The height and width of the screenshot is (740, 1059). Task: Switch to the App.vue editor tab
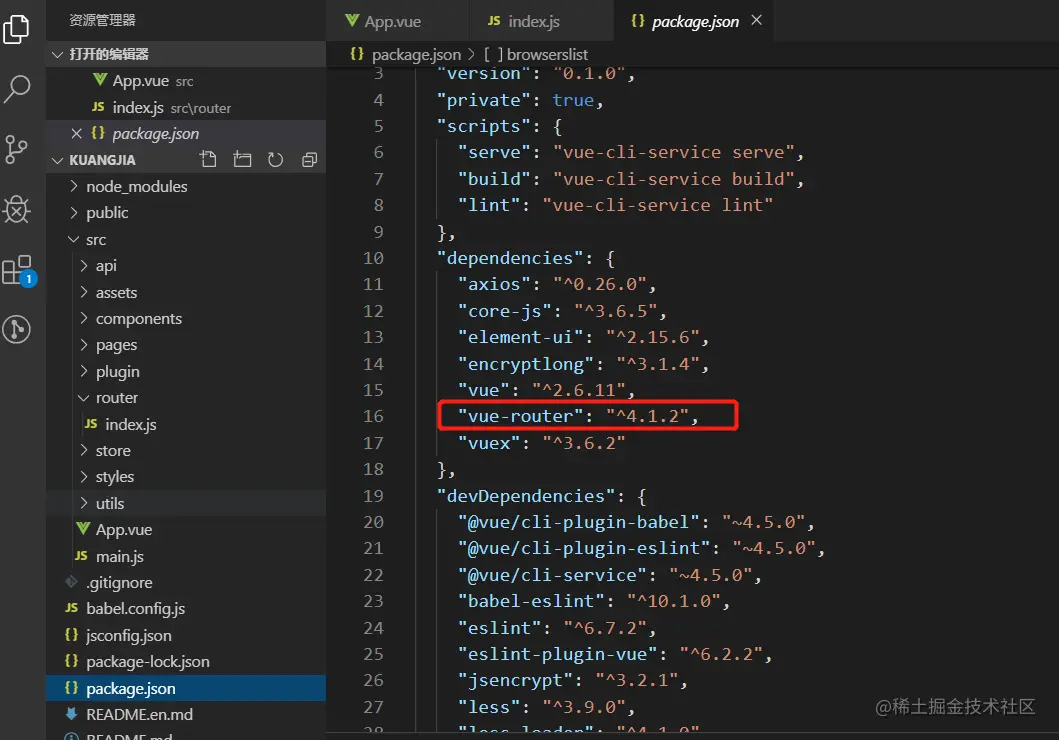tap(398, 21)
